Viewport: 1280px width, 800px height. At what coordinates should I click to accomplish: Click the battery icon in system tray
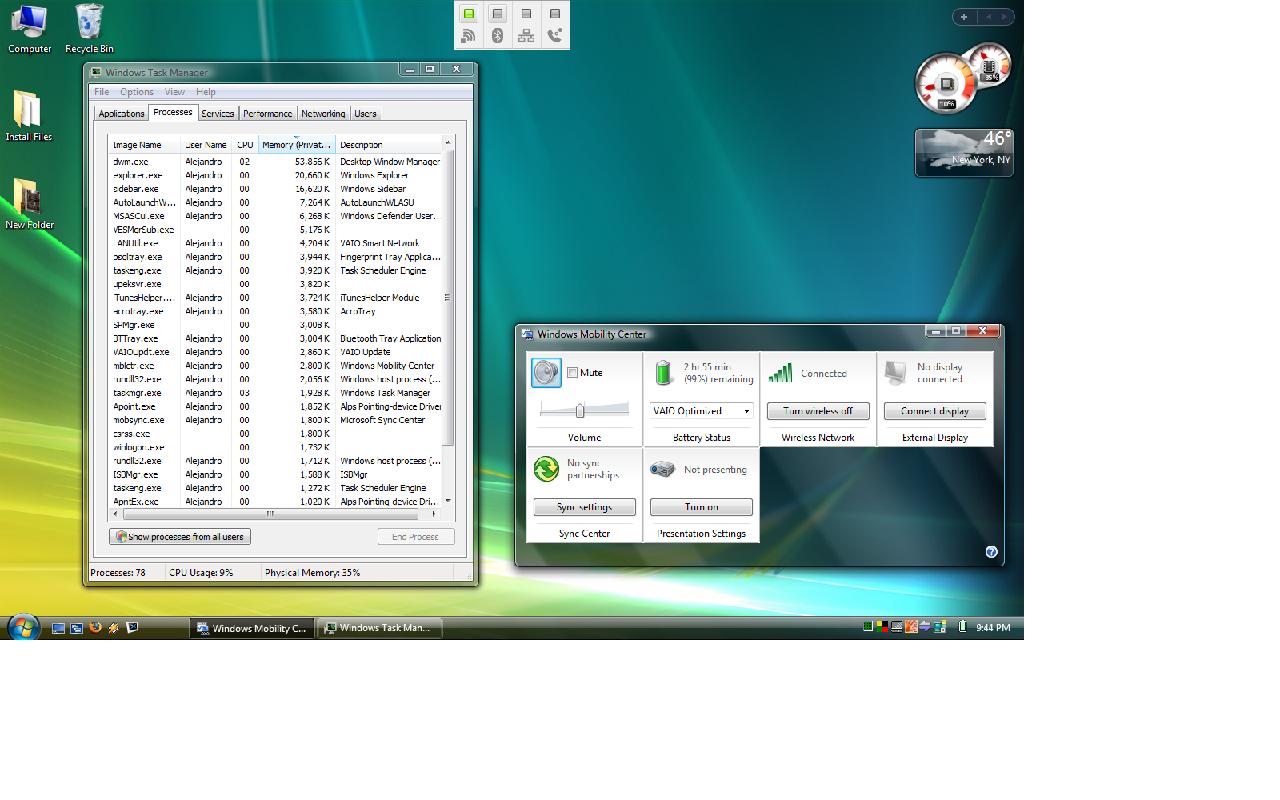point(962,627)
